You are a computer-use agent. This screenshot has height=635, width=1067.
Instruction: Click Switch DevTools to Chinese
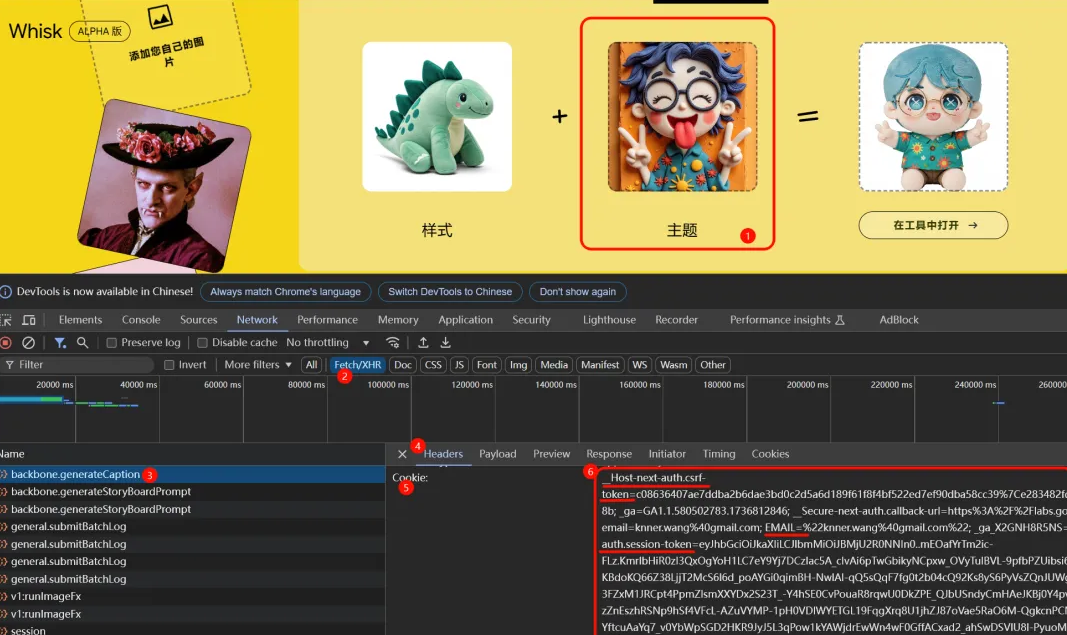tap(449, 291)
